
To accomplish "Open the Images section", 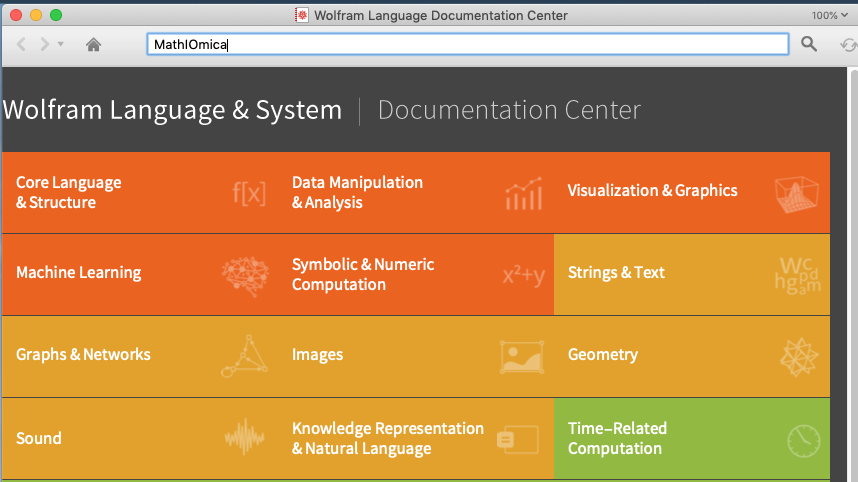I will click(317, 355).
